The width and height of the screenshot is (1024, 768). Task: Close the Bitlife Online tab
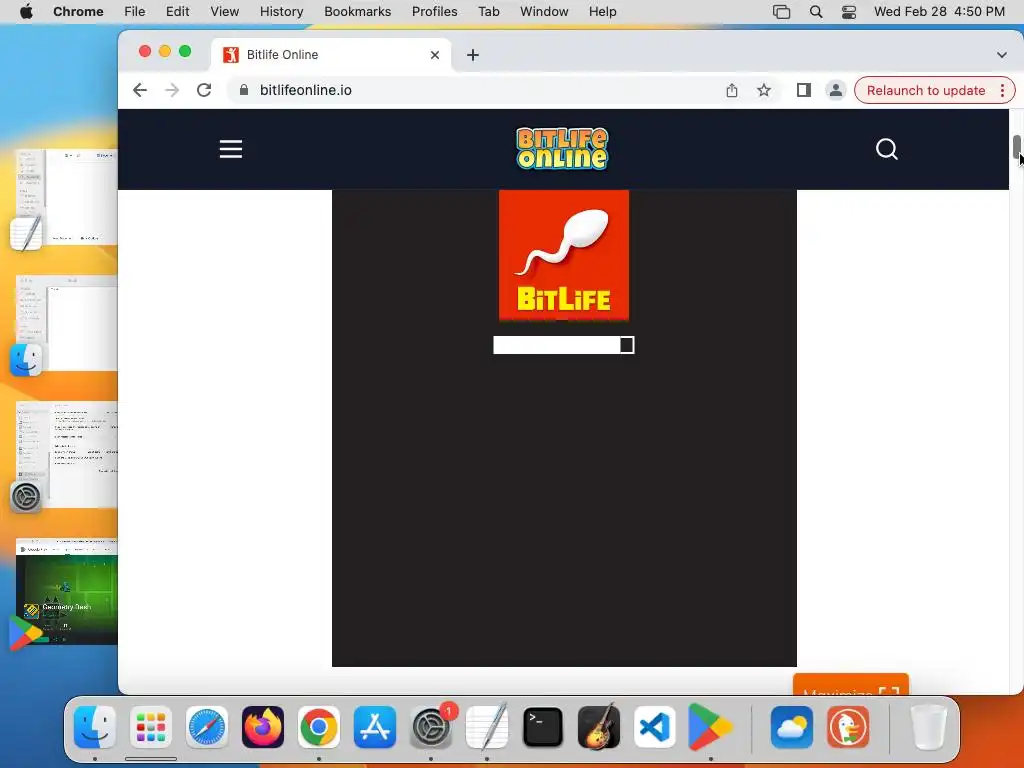(x=435, y=55)
